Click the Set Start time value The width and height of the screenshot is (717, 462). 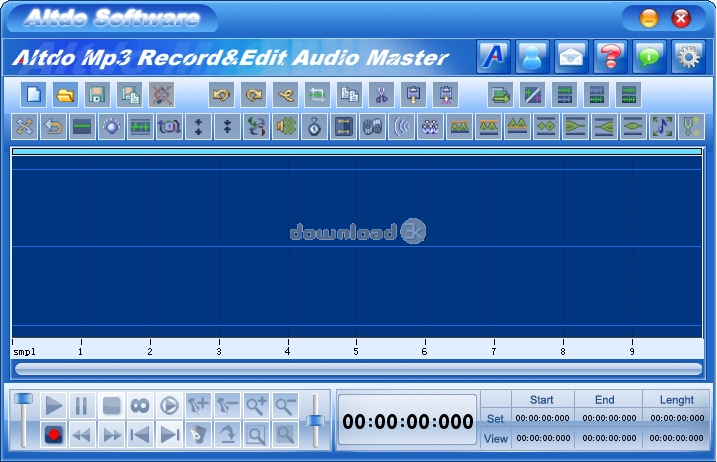(542, 418)
